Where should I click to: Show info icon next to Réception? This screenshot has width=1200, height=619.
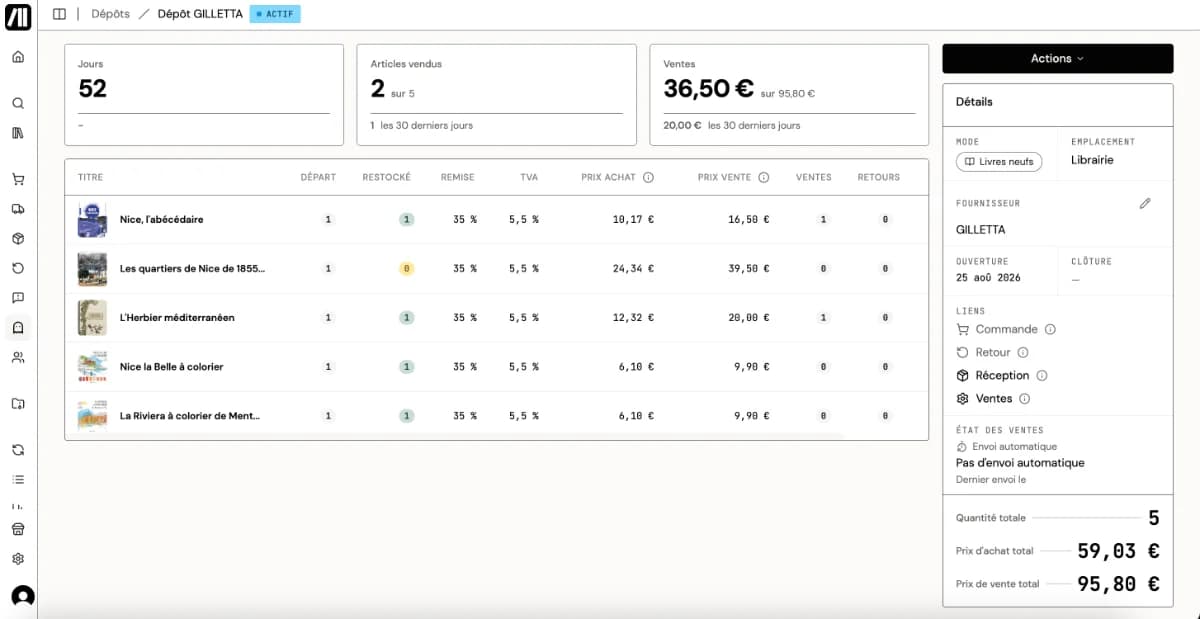[1041, 375]
